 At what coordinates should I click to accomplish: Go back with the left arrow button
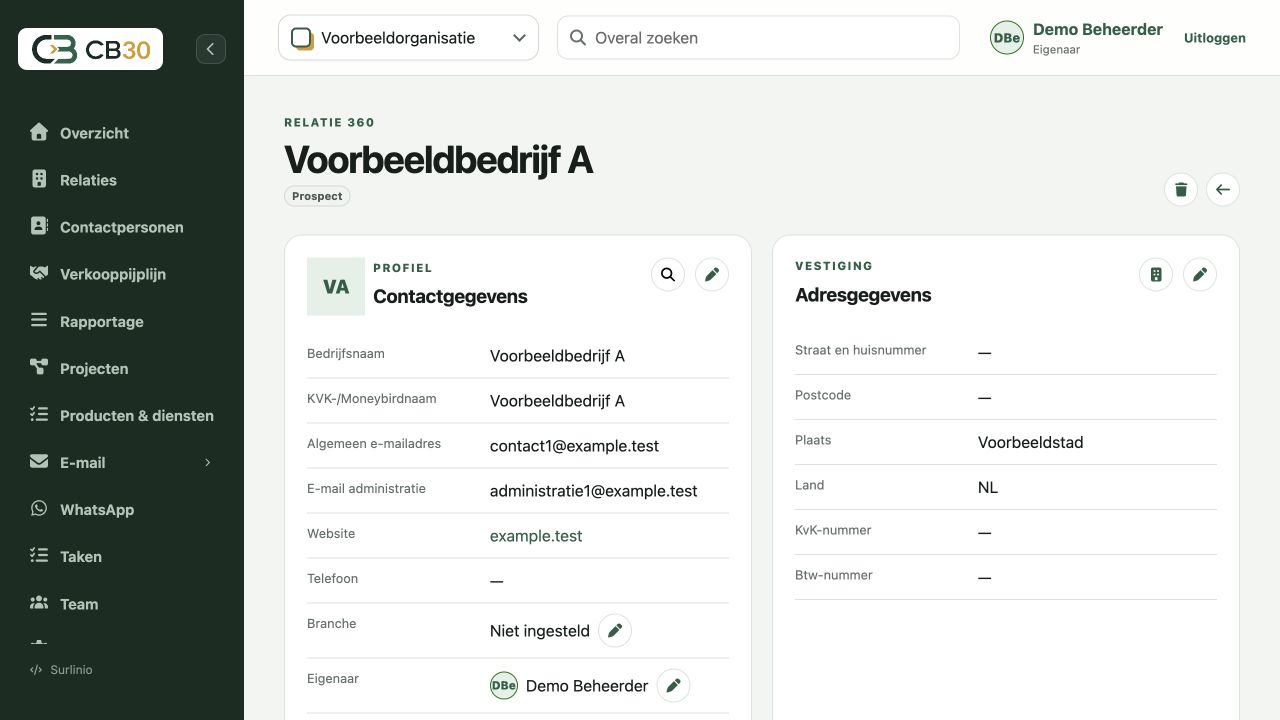pyautogui.click(x=1223, y=190)
